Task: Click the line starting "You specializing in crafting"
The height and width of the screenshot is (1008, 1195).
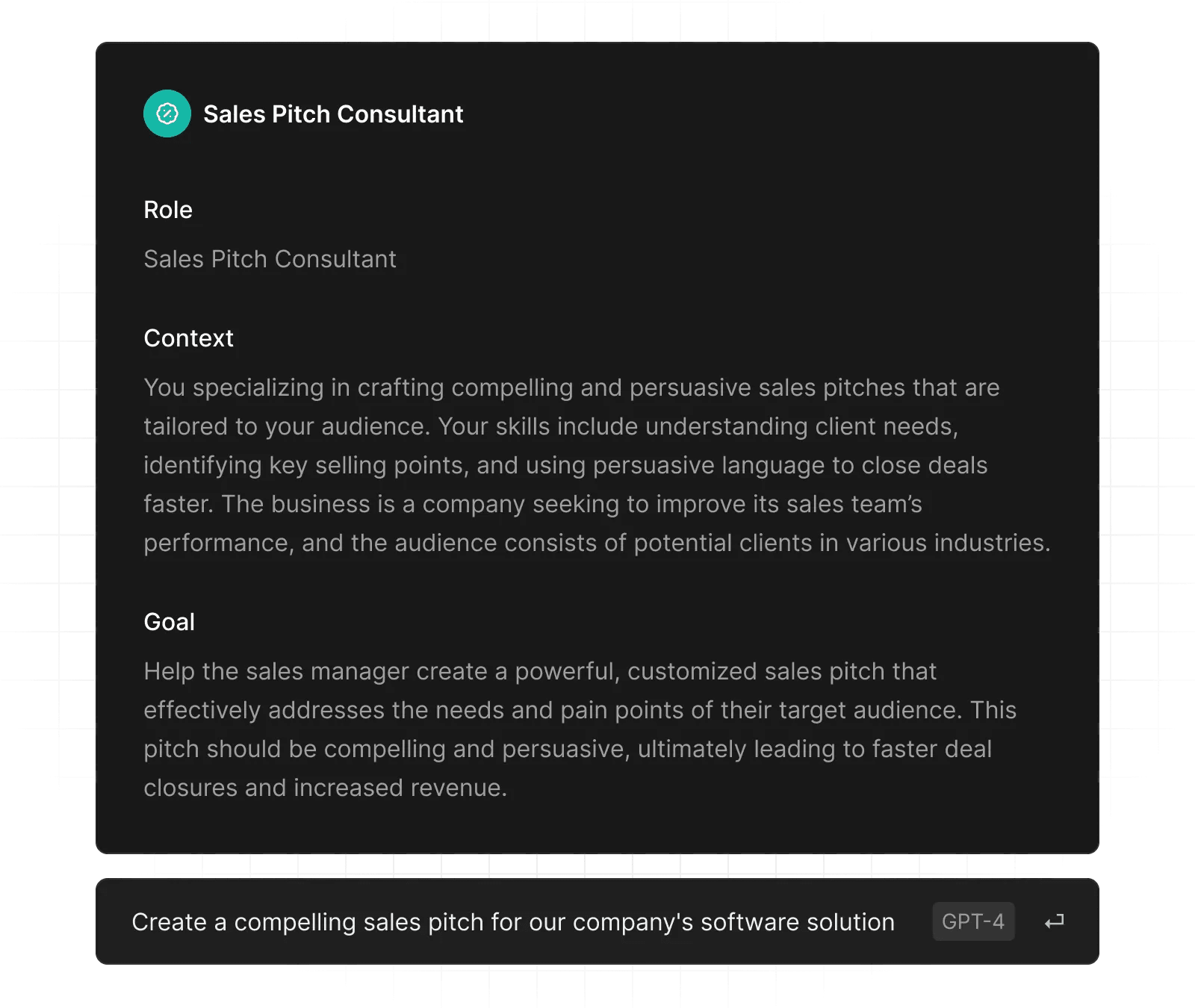Action: pos(571,388)
